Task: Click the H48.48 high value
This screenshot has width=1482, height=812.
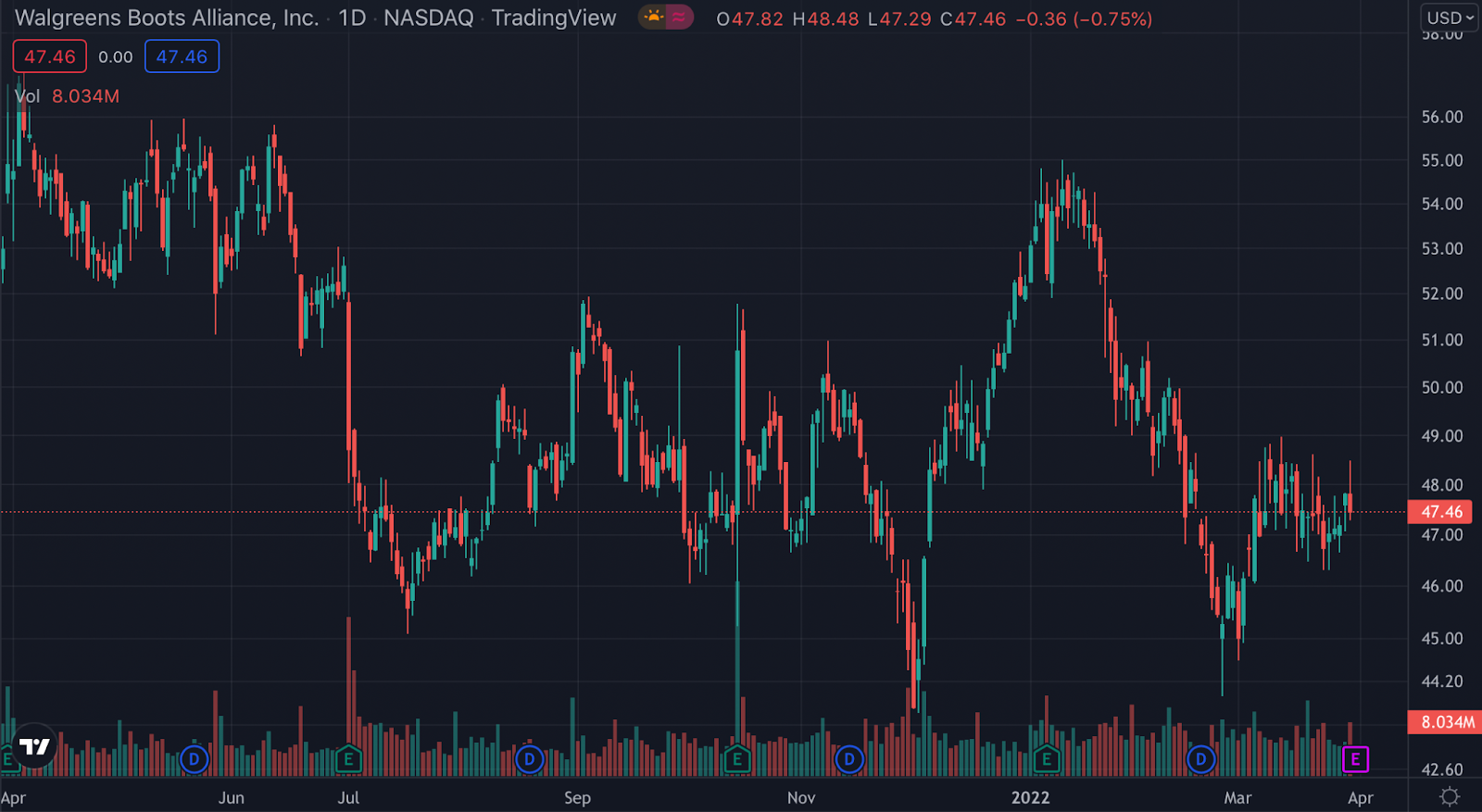Action: coord(826,19)
